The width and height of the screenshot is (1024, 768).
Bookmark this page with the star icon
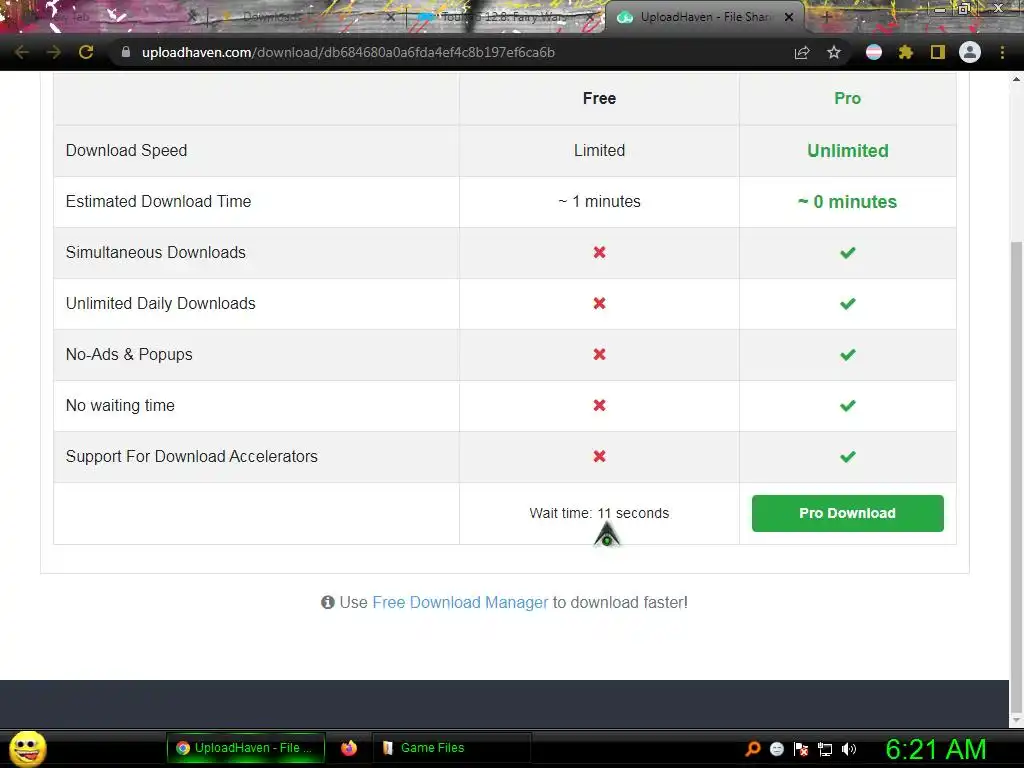(x=834, y=52)
